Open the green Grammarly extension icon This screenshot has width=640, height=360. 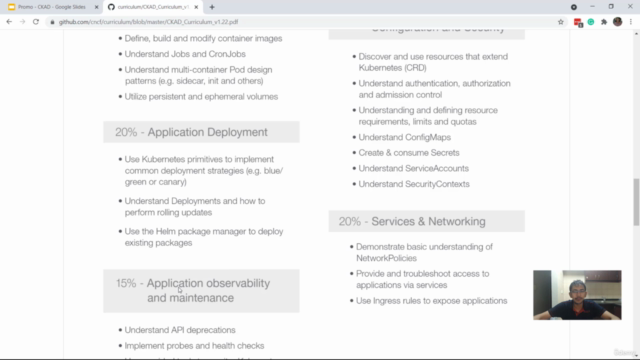tap(591, 22)
